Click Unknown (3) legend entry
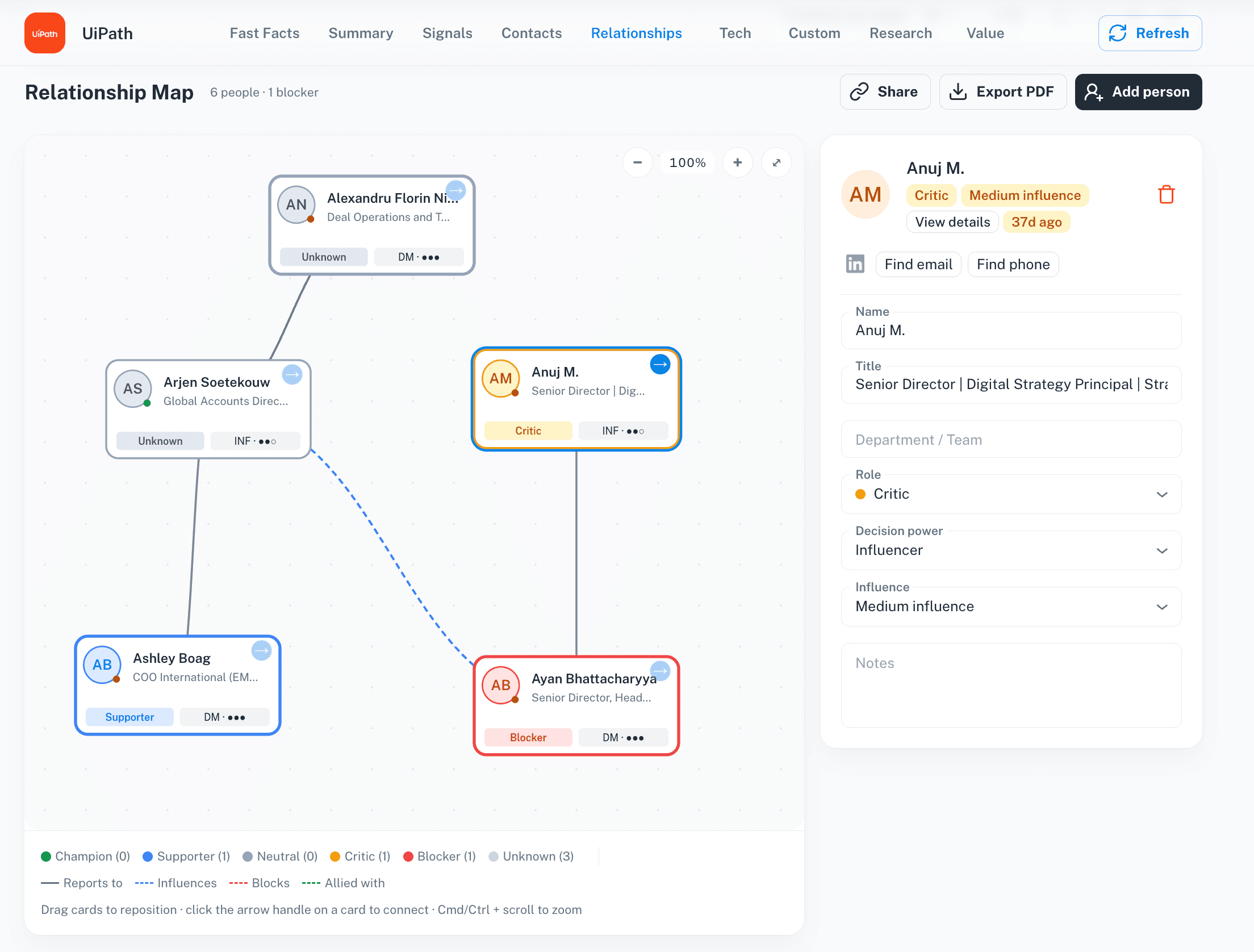1254x952 pixels. (531, 856)
